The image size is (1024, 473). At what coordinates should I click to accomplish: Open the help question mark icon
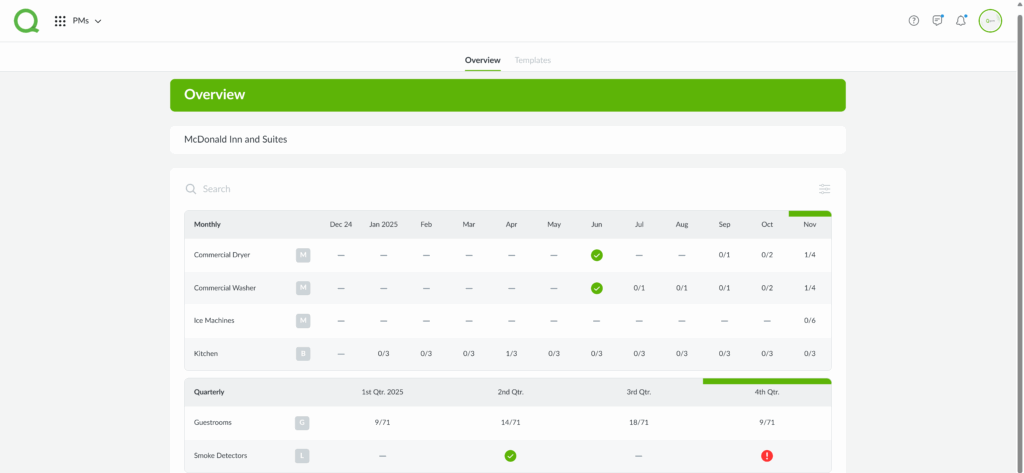coord(913,21)
